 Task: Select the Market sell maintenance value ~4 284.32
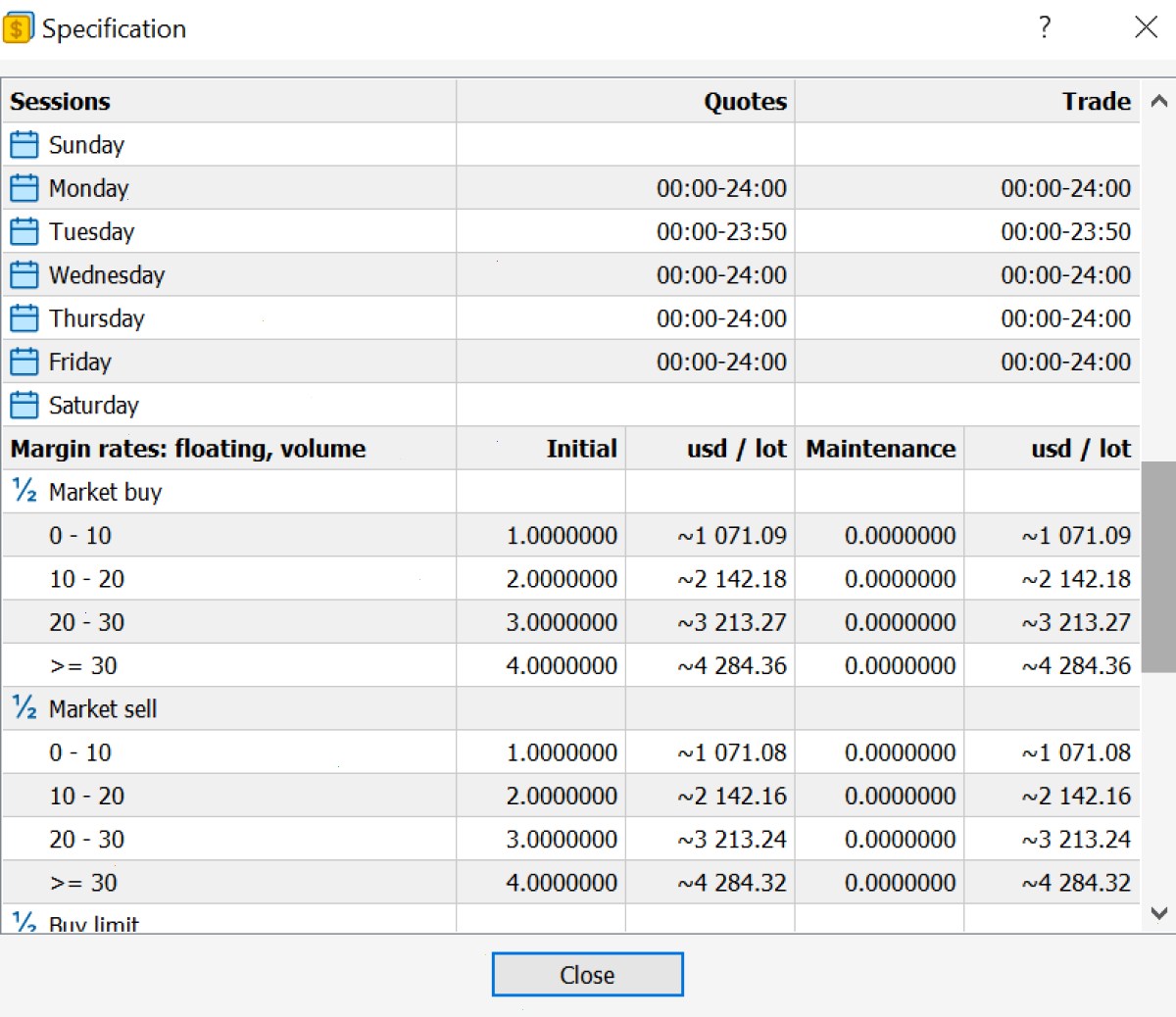(1076, 883)
